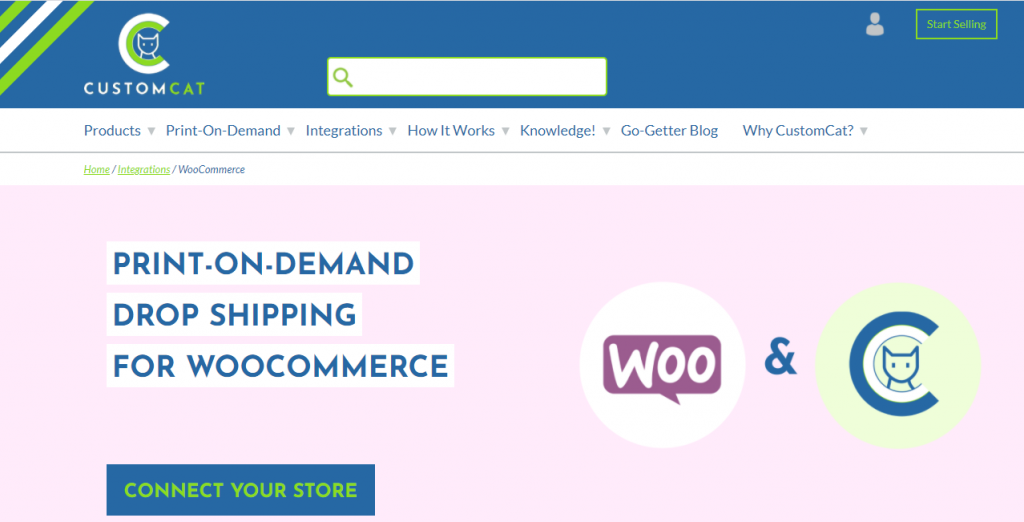Click the CustomCat logo in header
Screen dimensions: 1024x522
tap(144, 54)
